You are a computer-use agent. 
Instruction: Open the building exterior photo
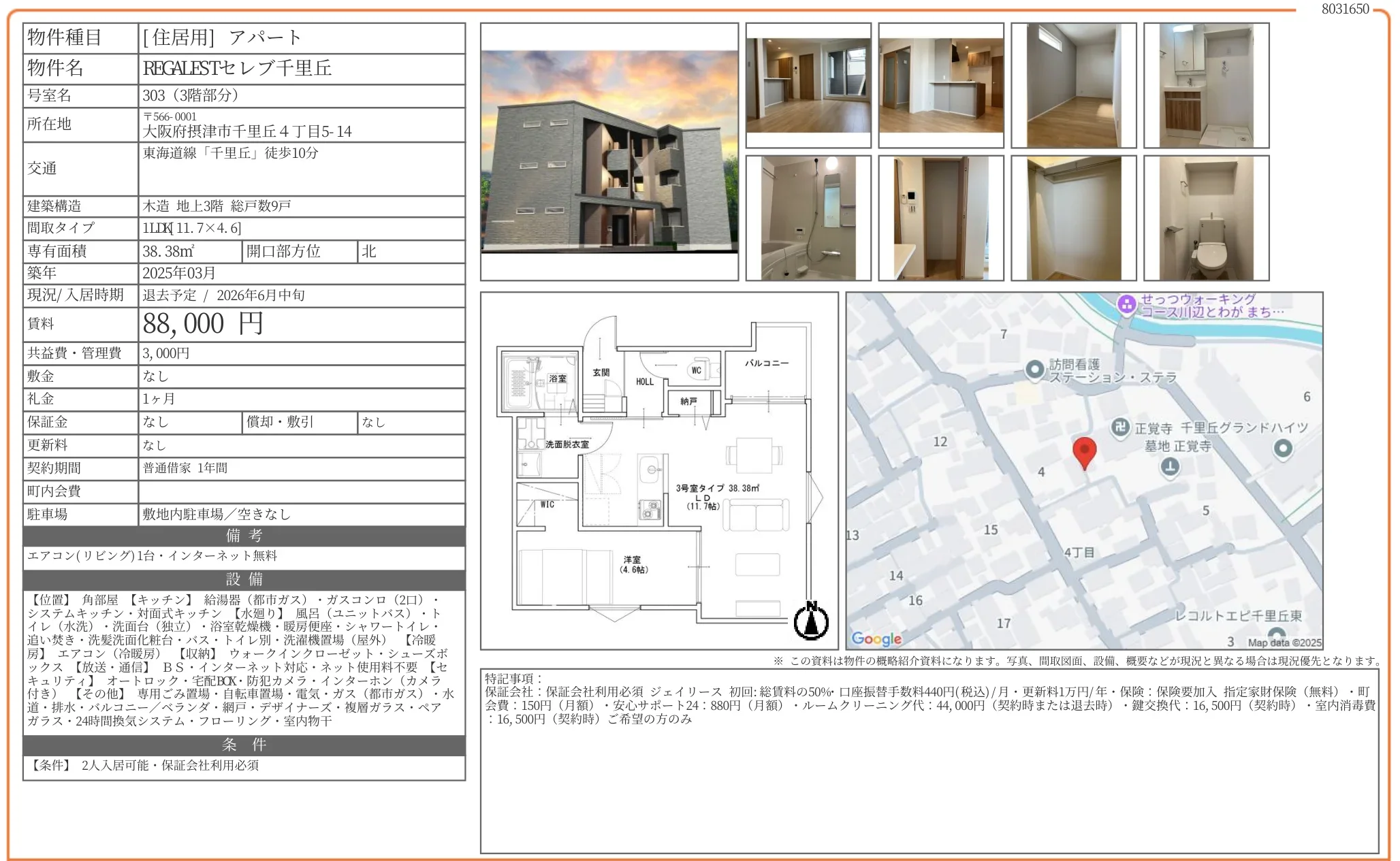[609, 152]
